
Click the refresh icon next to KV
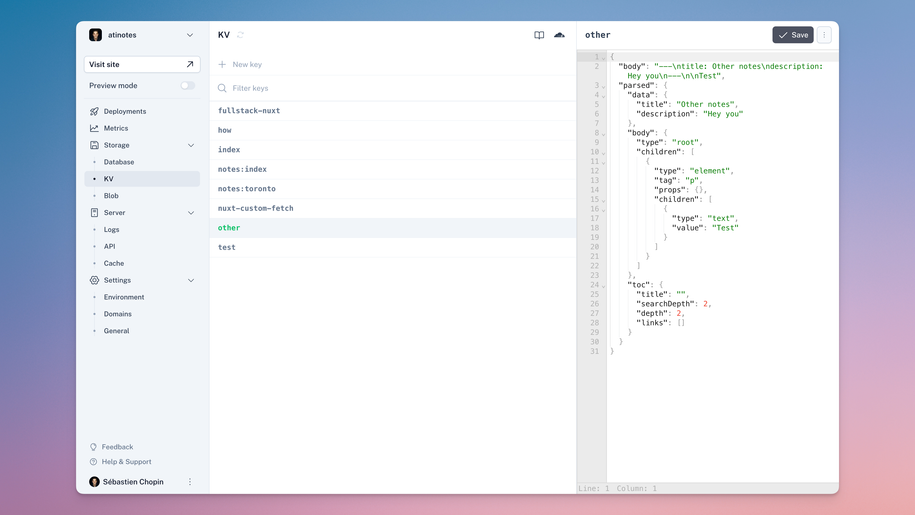click(240, 35)
